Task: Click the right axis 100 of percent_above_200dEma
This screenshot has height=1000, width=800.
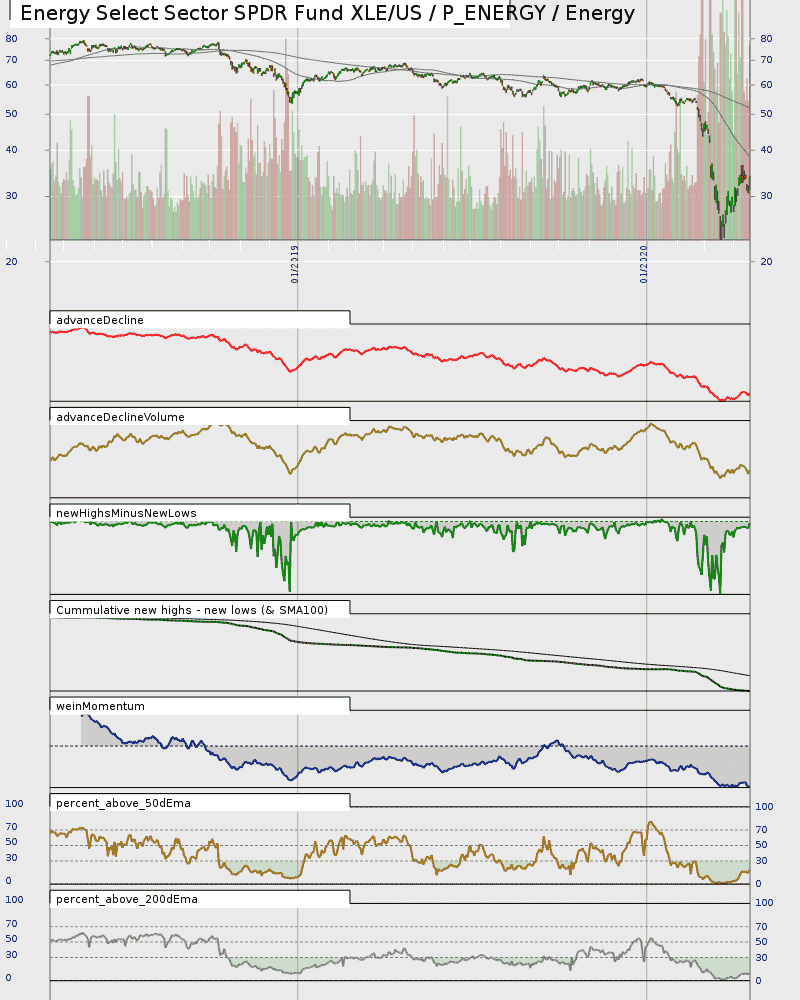Action: point(764,903)
